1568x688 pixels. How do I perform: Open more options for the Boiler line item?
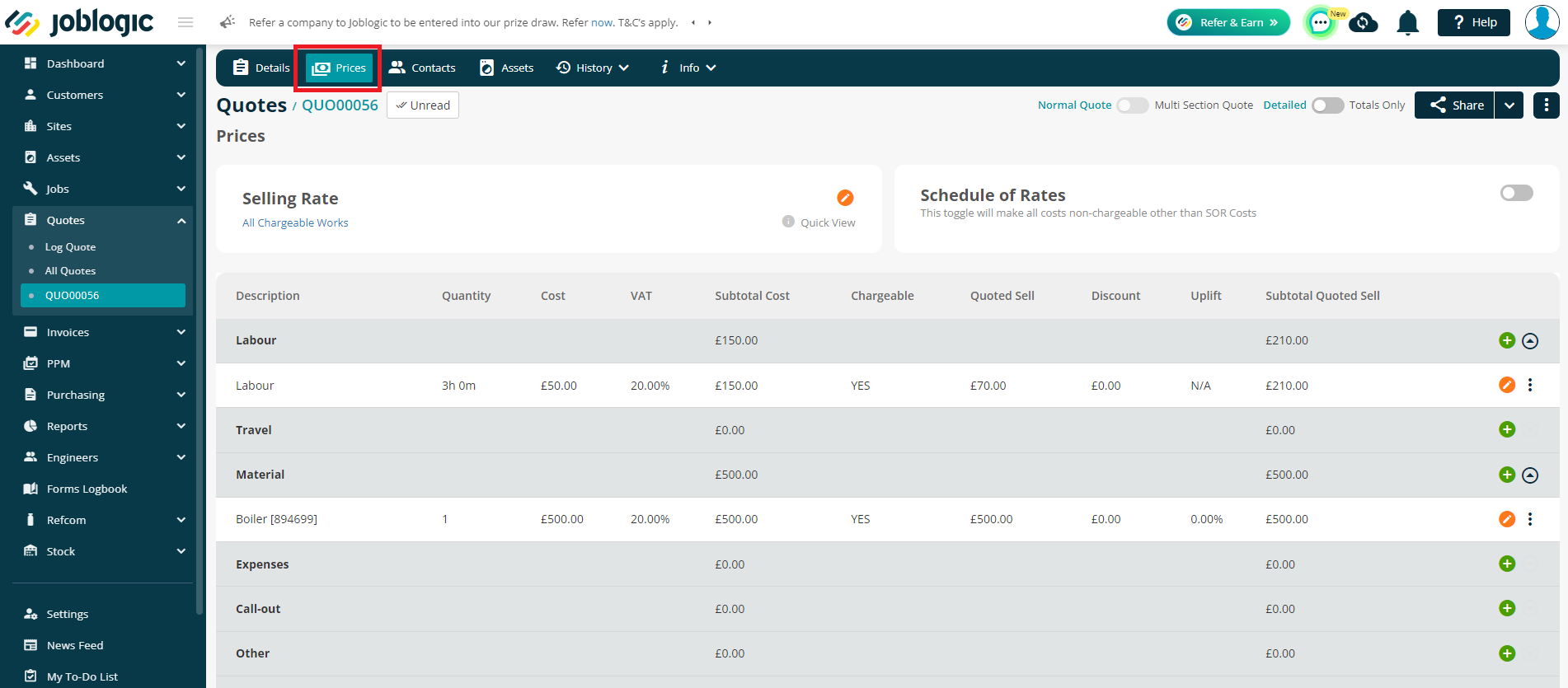coord(1530,519)
